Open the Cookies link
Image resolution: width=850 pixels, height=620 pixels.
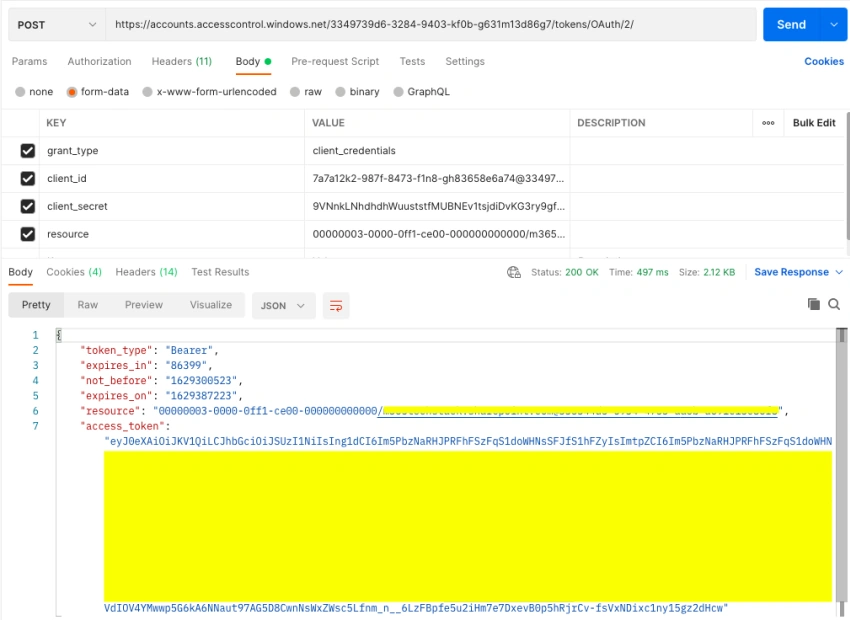click(x=824, y=61)
